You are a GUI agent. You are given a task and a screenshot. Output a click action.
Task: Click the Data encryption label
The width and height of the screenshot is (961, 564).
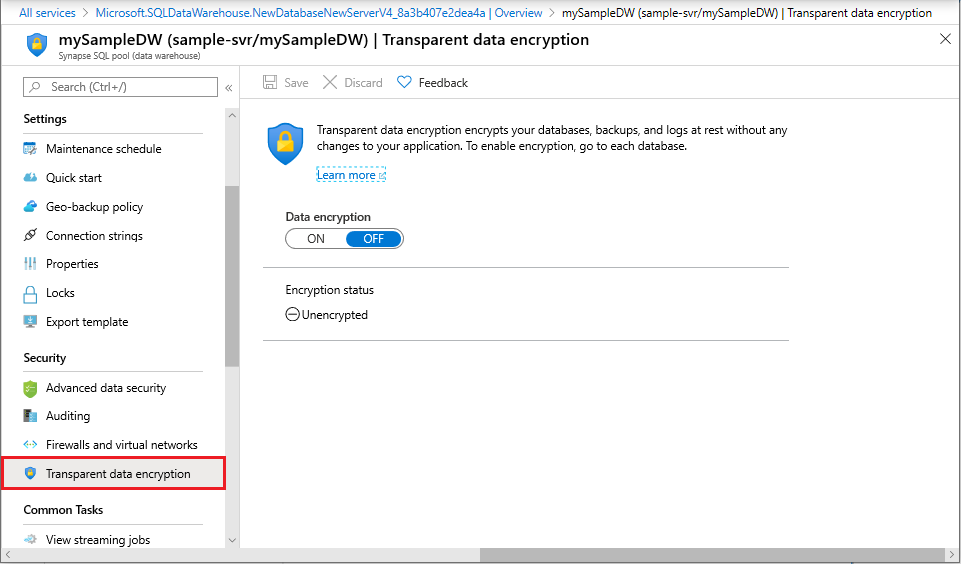pos(328,217)
